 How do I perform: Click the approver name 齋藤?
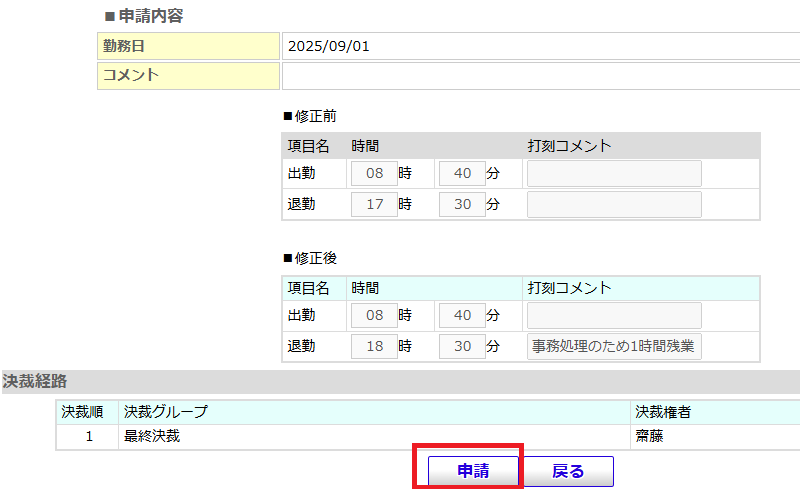click(x=650, y=436)
